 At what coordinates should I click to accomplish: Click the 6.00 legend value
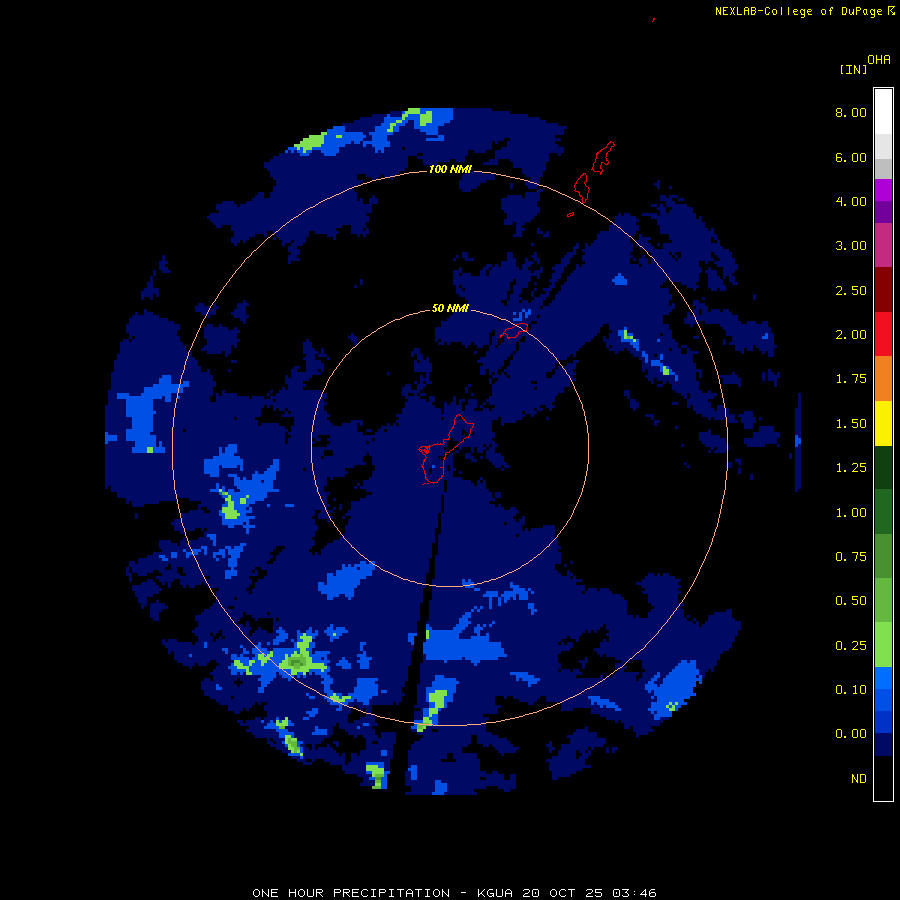[x=851, y=157]
